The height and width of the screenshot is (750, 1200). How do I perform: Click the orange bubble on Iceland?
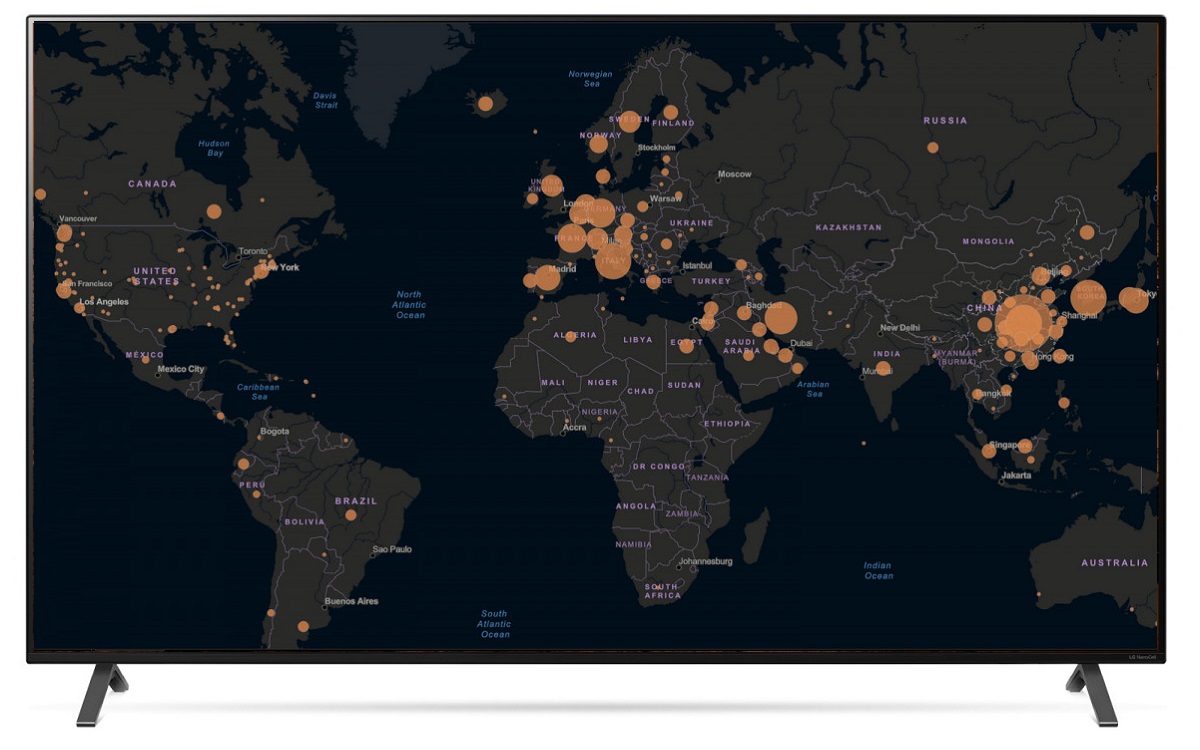[485, 103]
